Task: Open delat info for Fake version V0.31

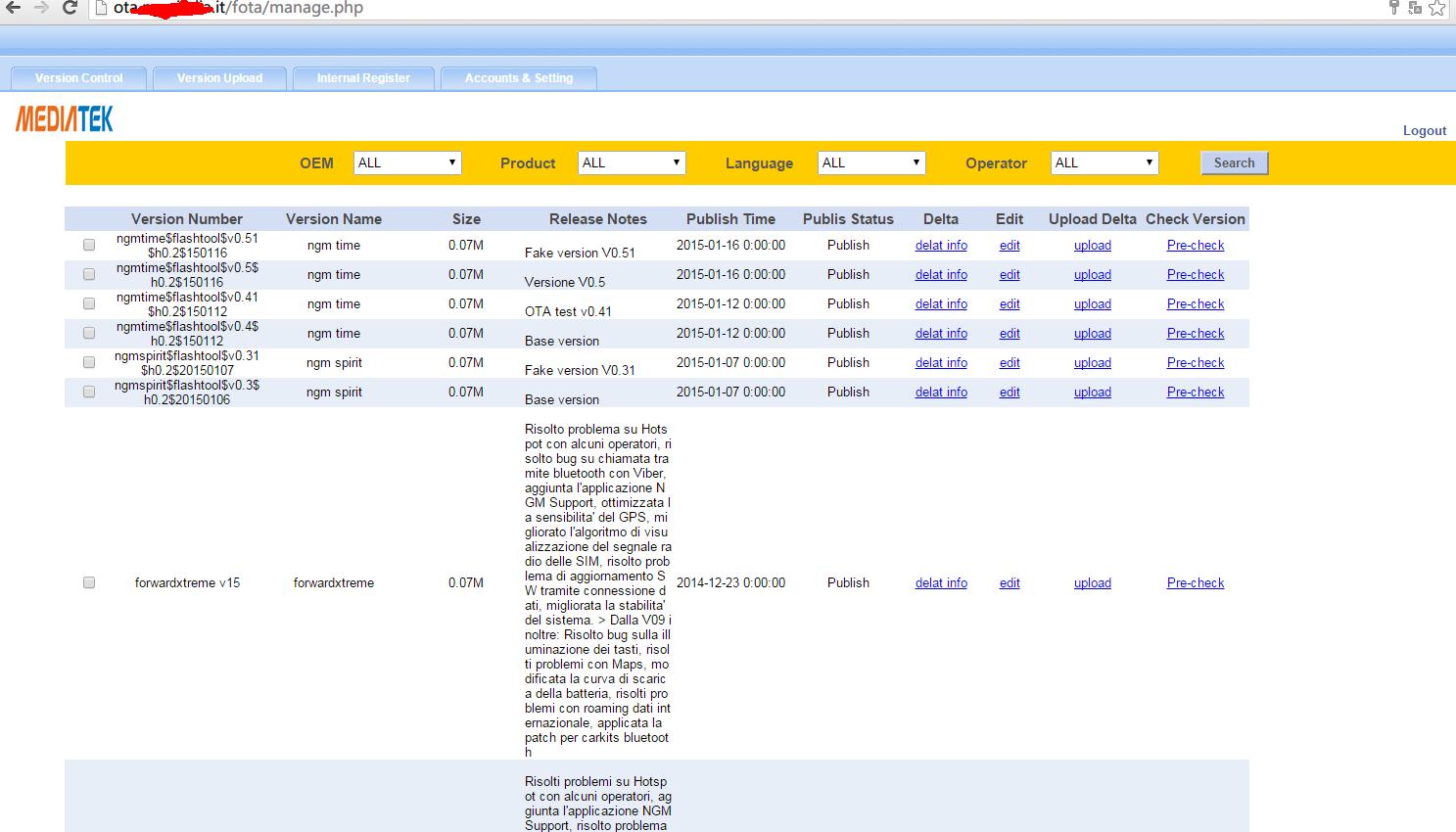Action: point(941,362)
